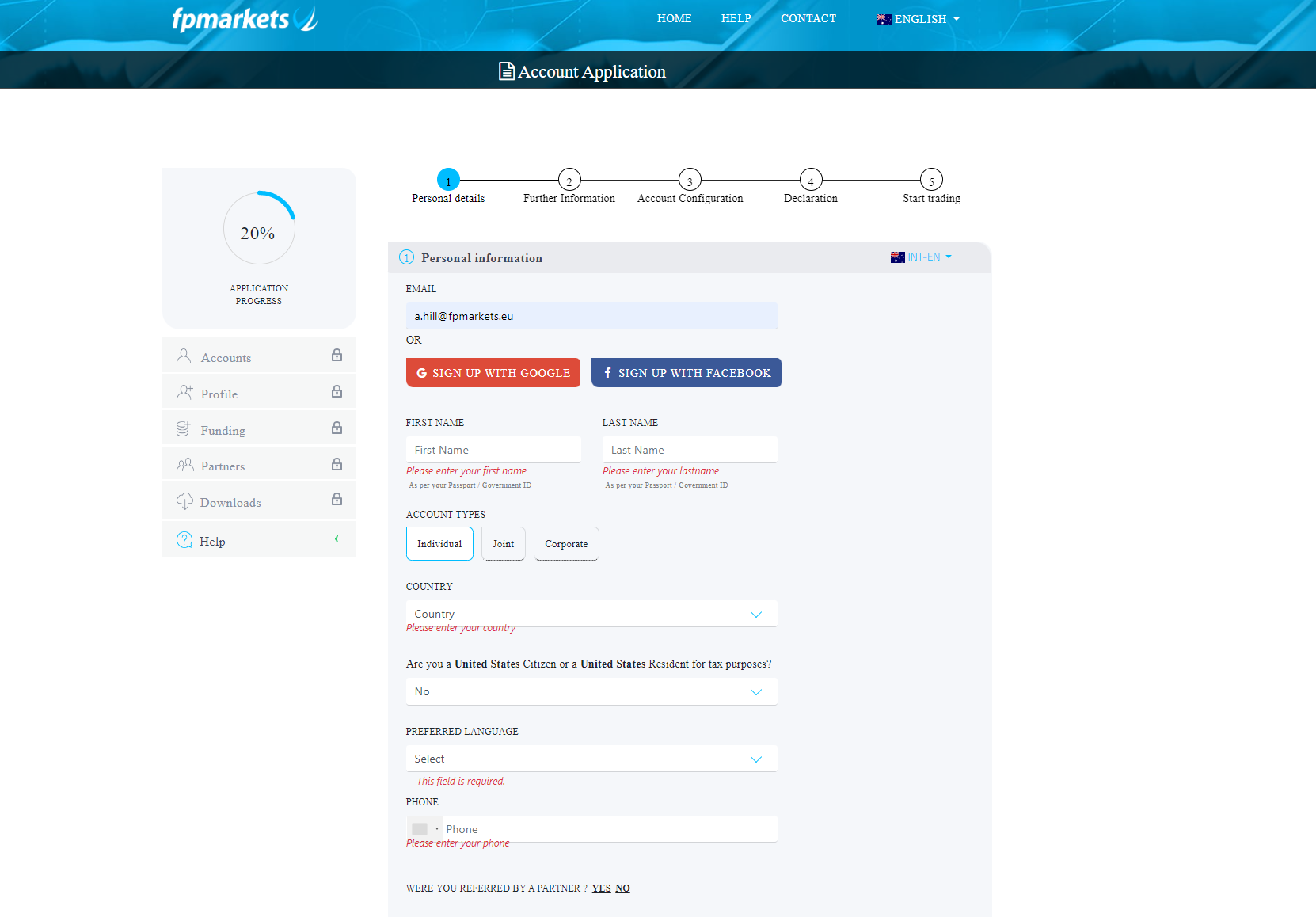Click the Funding coins icon
Screen dimensions: 1316x917
183,429
